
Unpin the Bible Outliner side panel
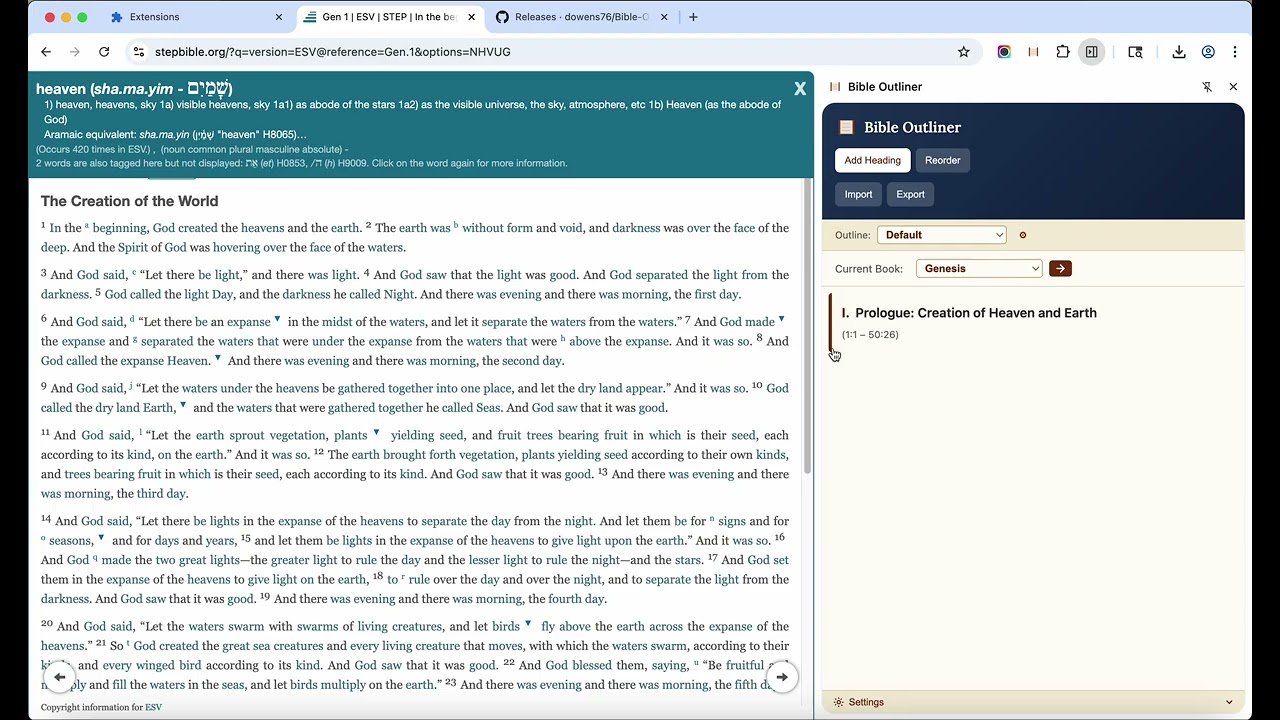[x=1207, y=87]
